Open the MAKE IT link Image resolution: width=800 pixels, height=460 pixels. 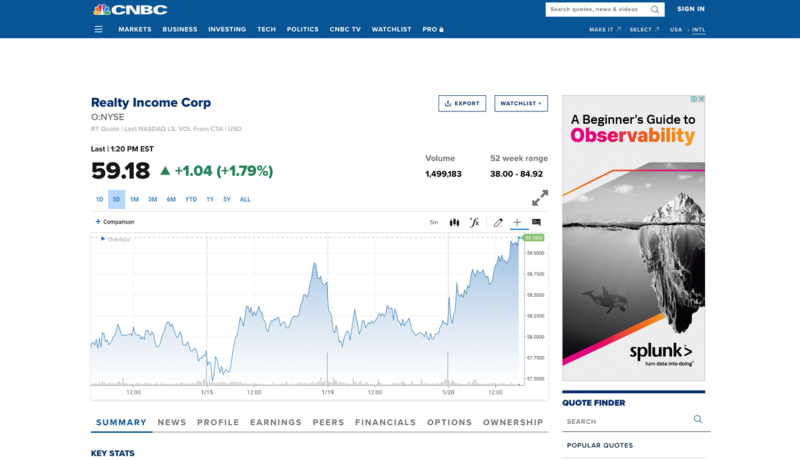coord(605,30)
